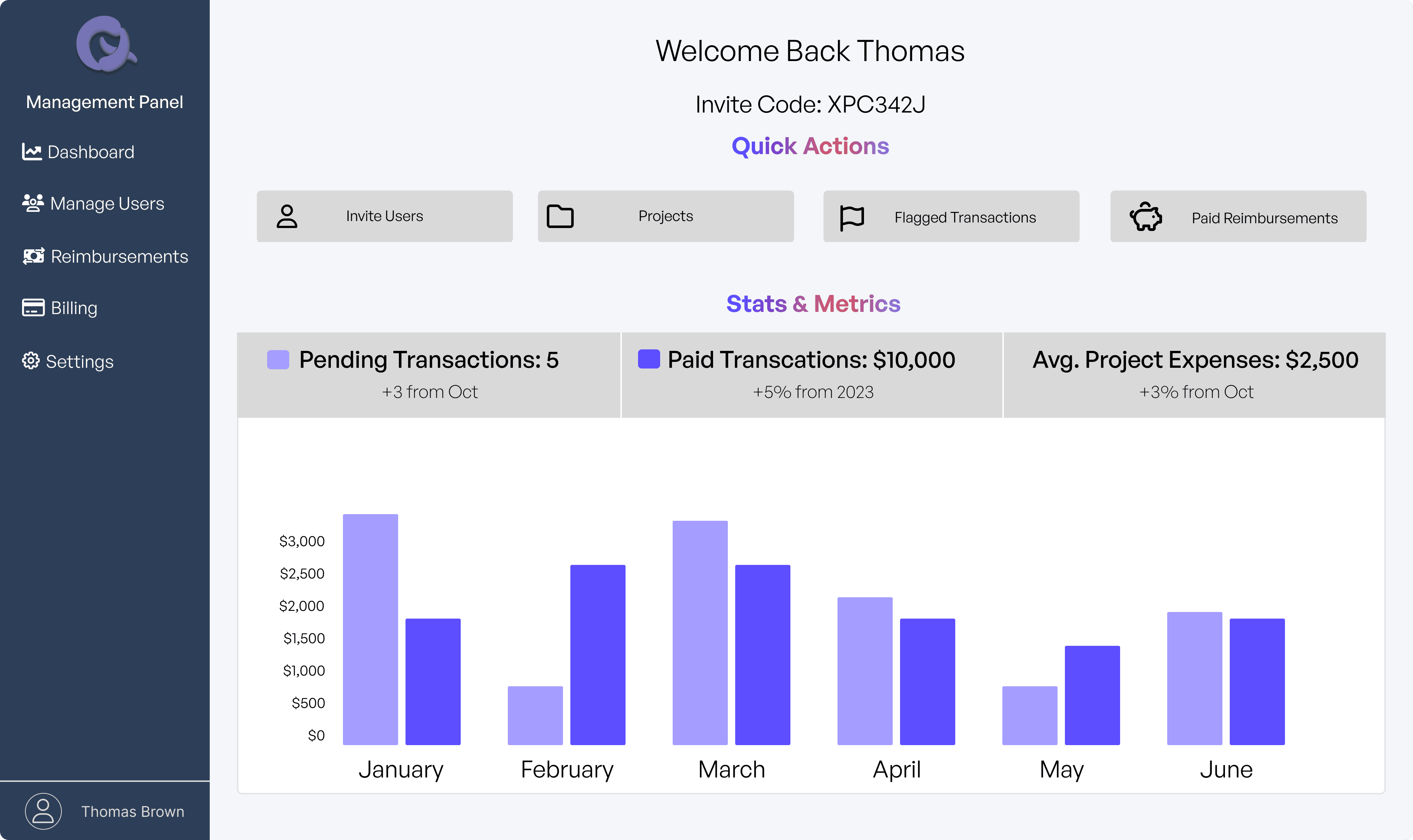Image resolution: width=1413 pixels, height=840 pixels.
Task: Click the person icon on Invite Users
Action: (x=287, y=216)
